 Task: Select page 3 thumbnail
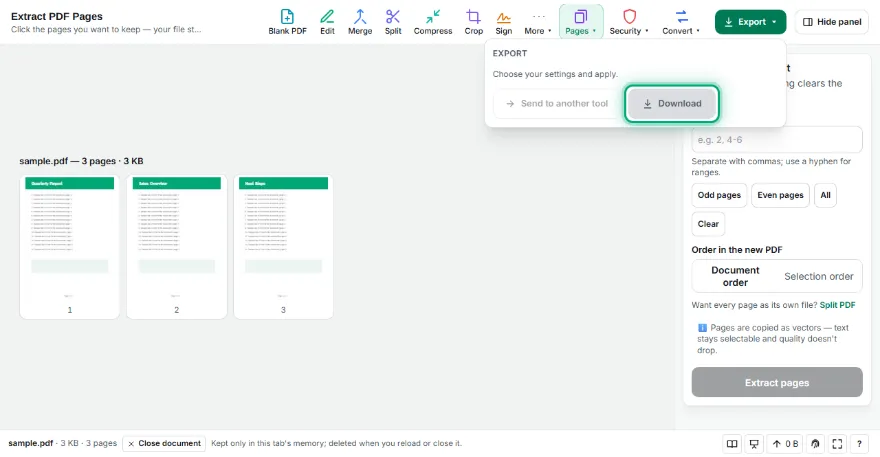(x=283, y=246)
